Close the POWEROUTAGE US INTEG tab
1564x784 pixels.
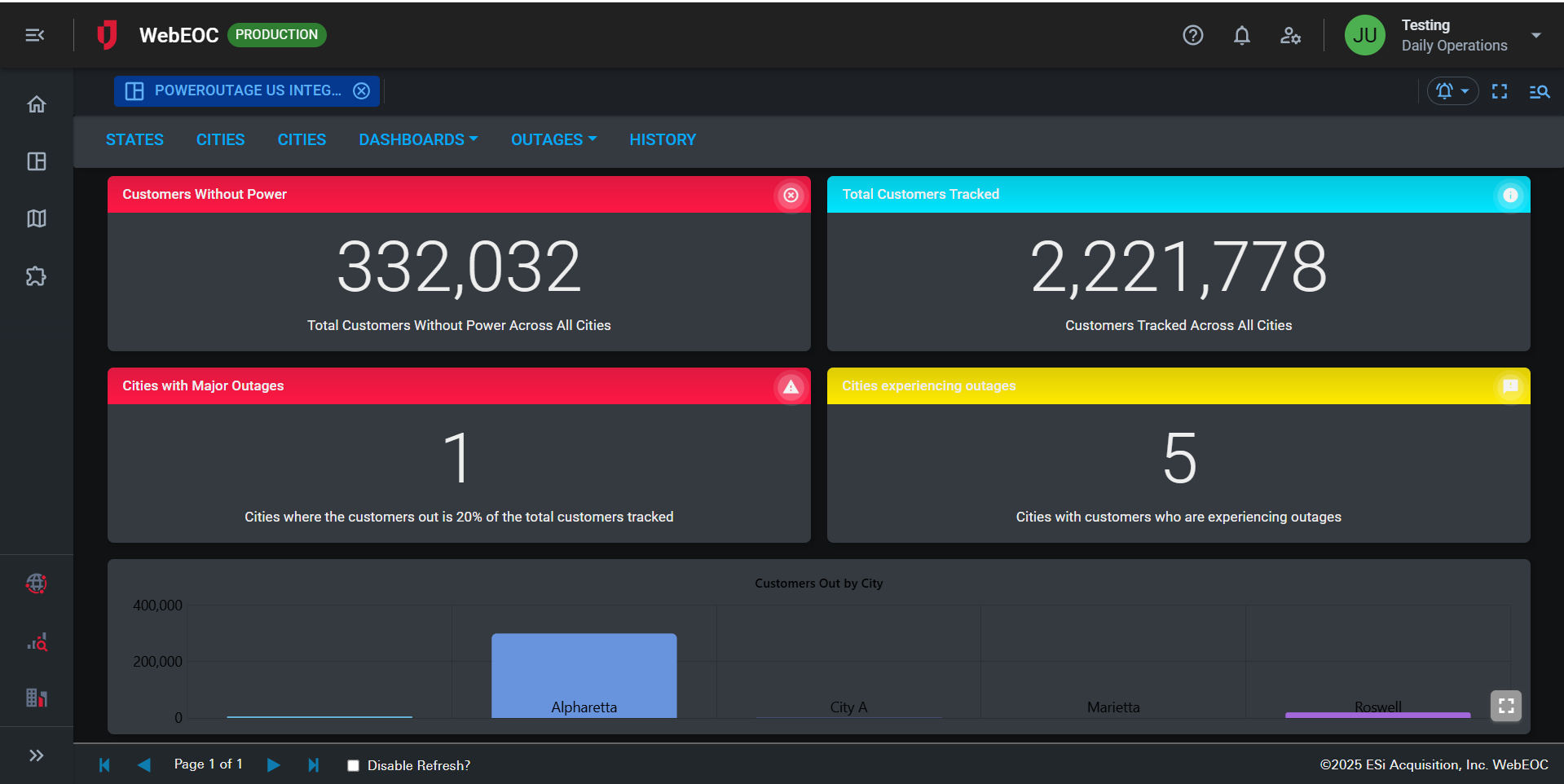[x=361, y=90]
